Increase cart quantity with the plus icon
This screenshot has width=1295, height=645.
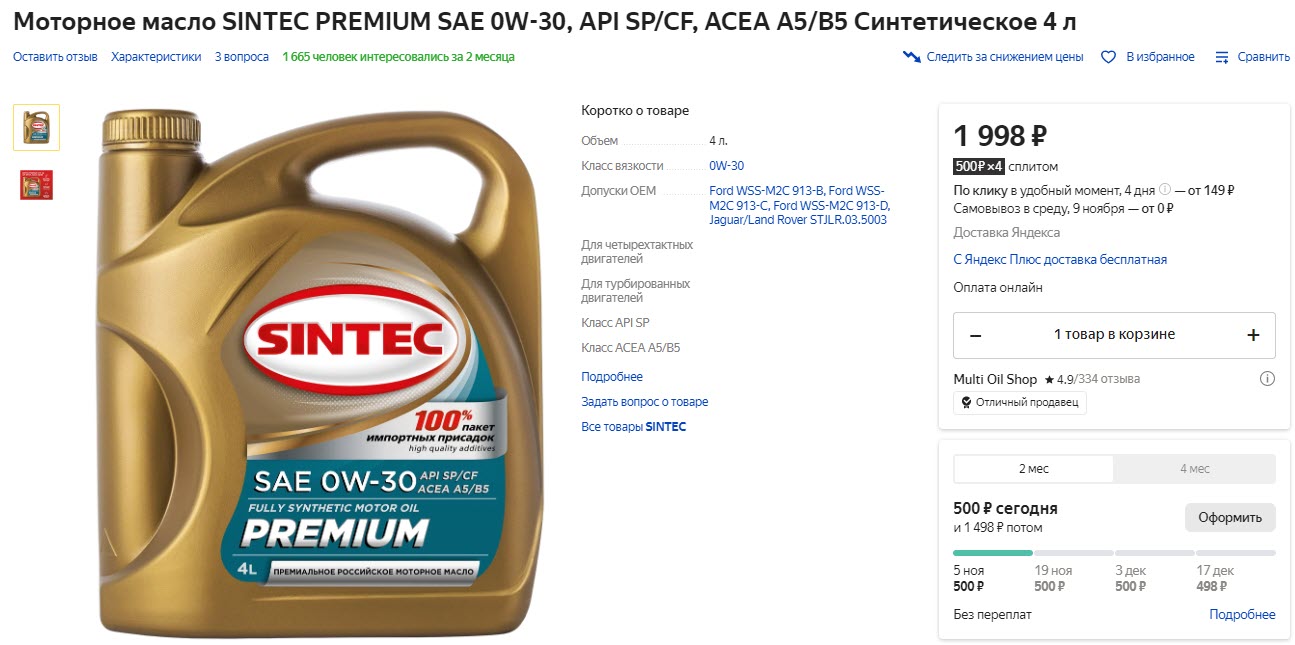click(1254, 335)
